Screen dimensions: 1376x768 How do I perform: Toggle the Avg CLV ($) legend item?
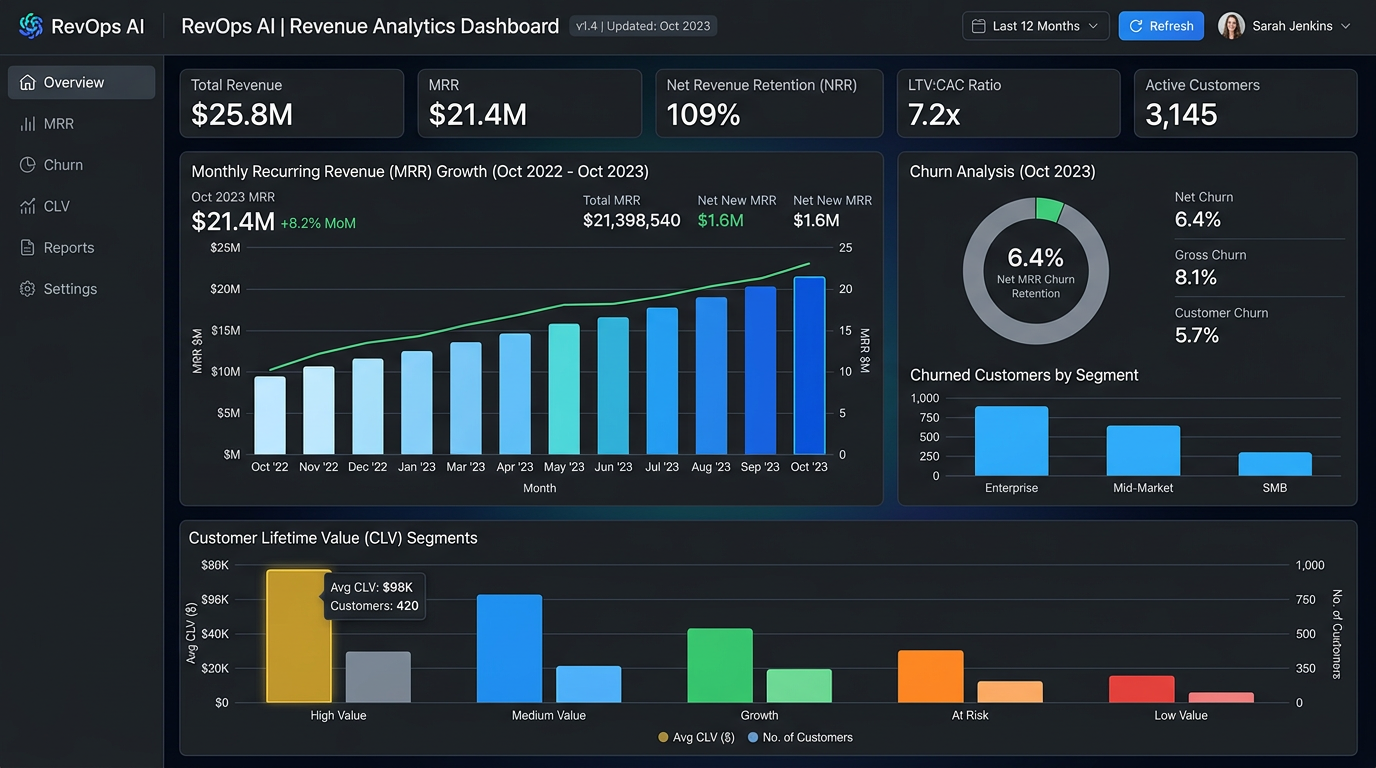coord(696,738)
